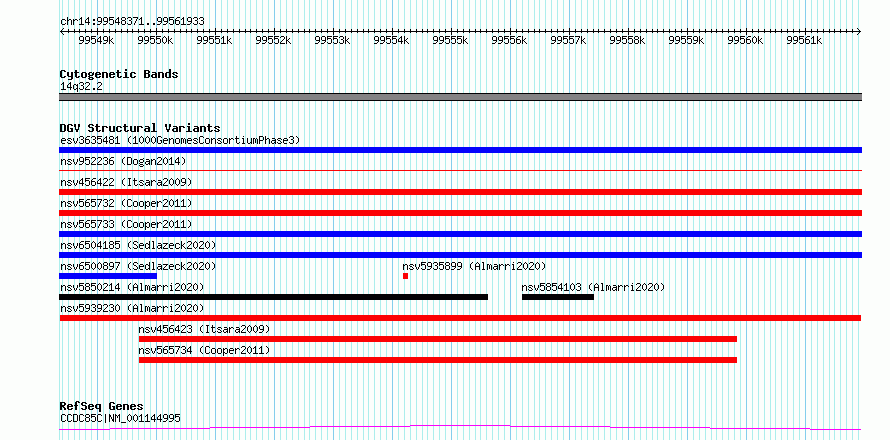Open nsv6500897 (Sedlazeck2020) variant label
This screenshot has height=440, width=890.
click(x=138, y=266)
